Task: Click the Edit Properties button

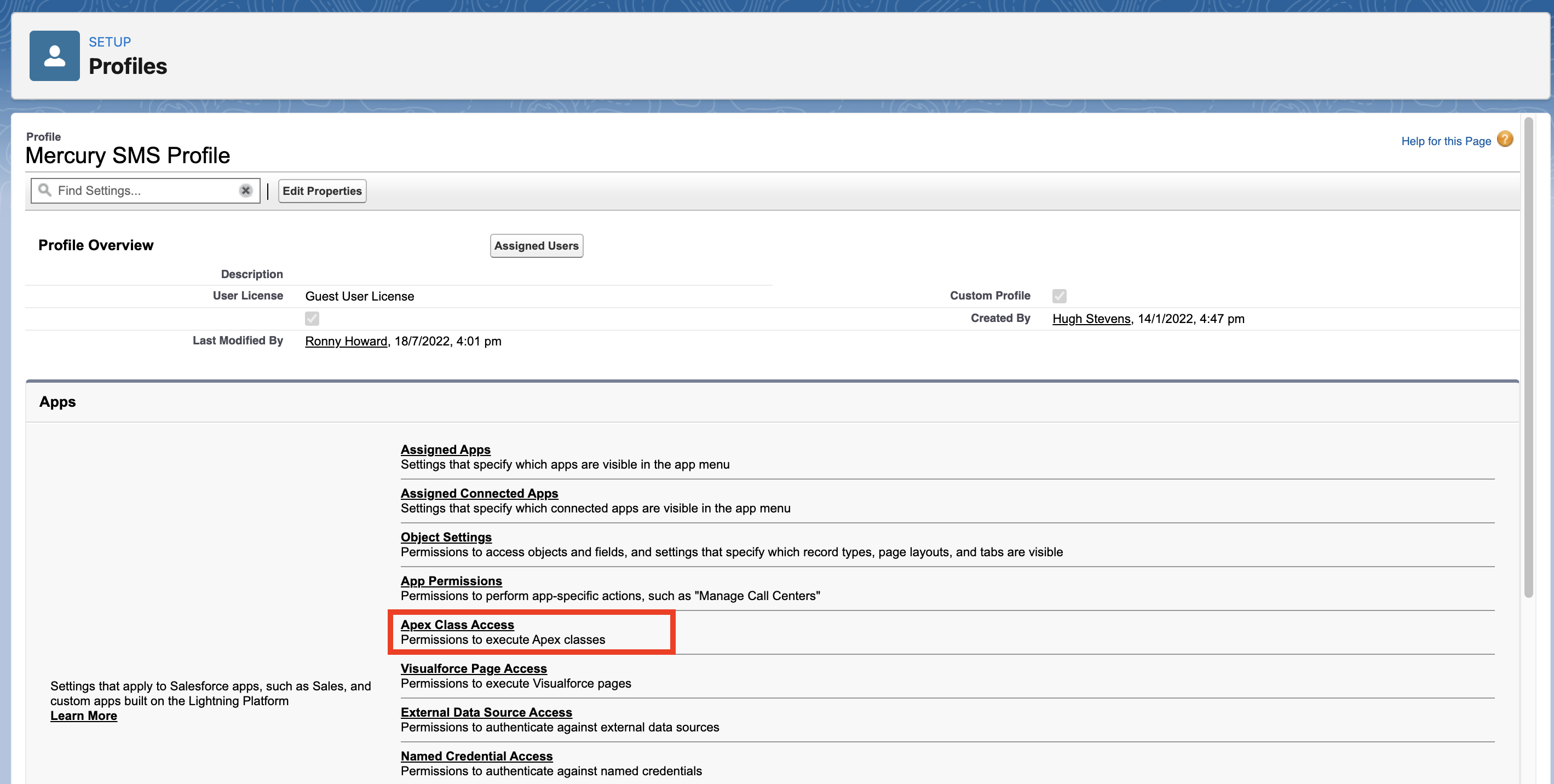Action: 322,191
